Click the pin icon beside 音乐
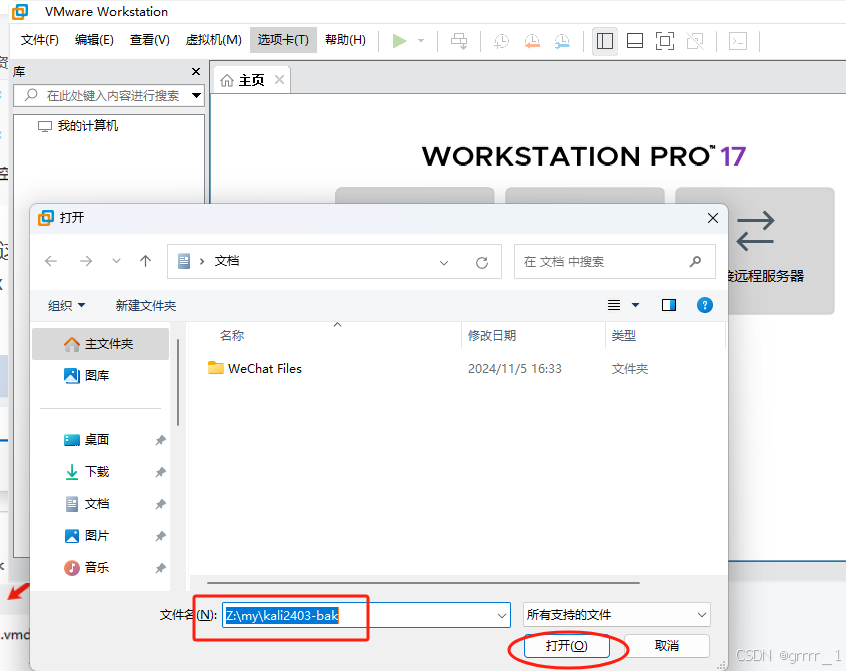The height and width of the screenshot is (671, 846). coord(160,568)
